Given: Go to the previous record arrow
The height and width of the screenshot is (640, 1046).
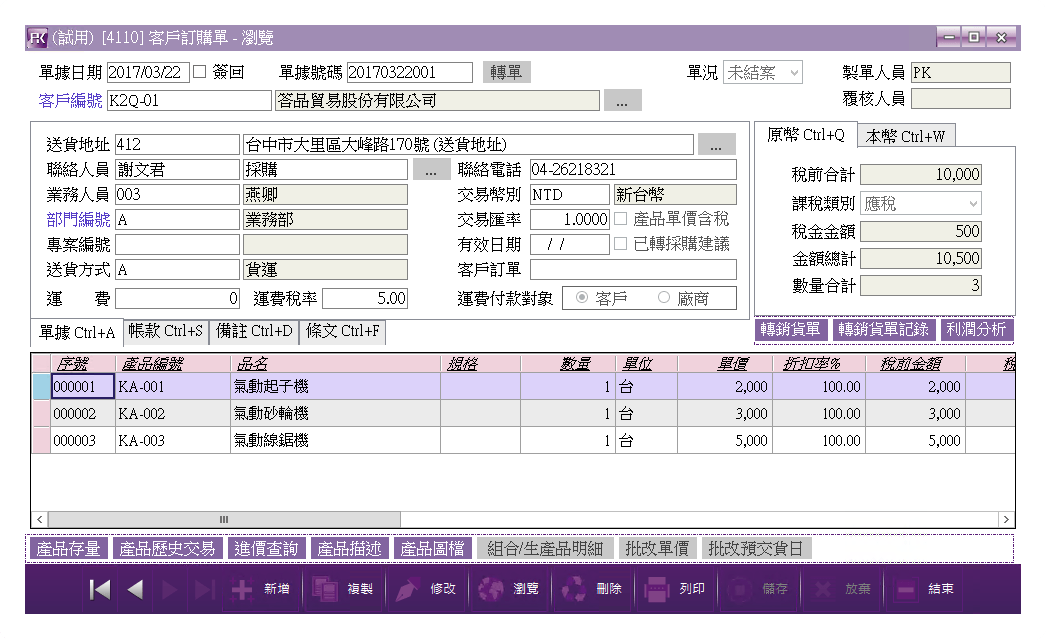Looking at the screenshot, I should 135,590.
